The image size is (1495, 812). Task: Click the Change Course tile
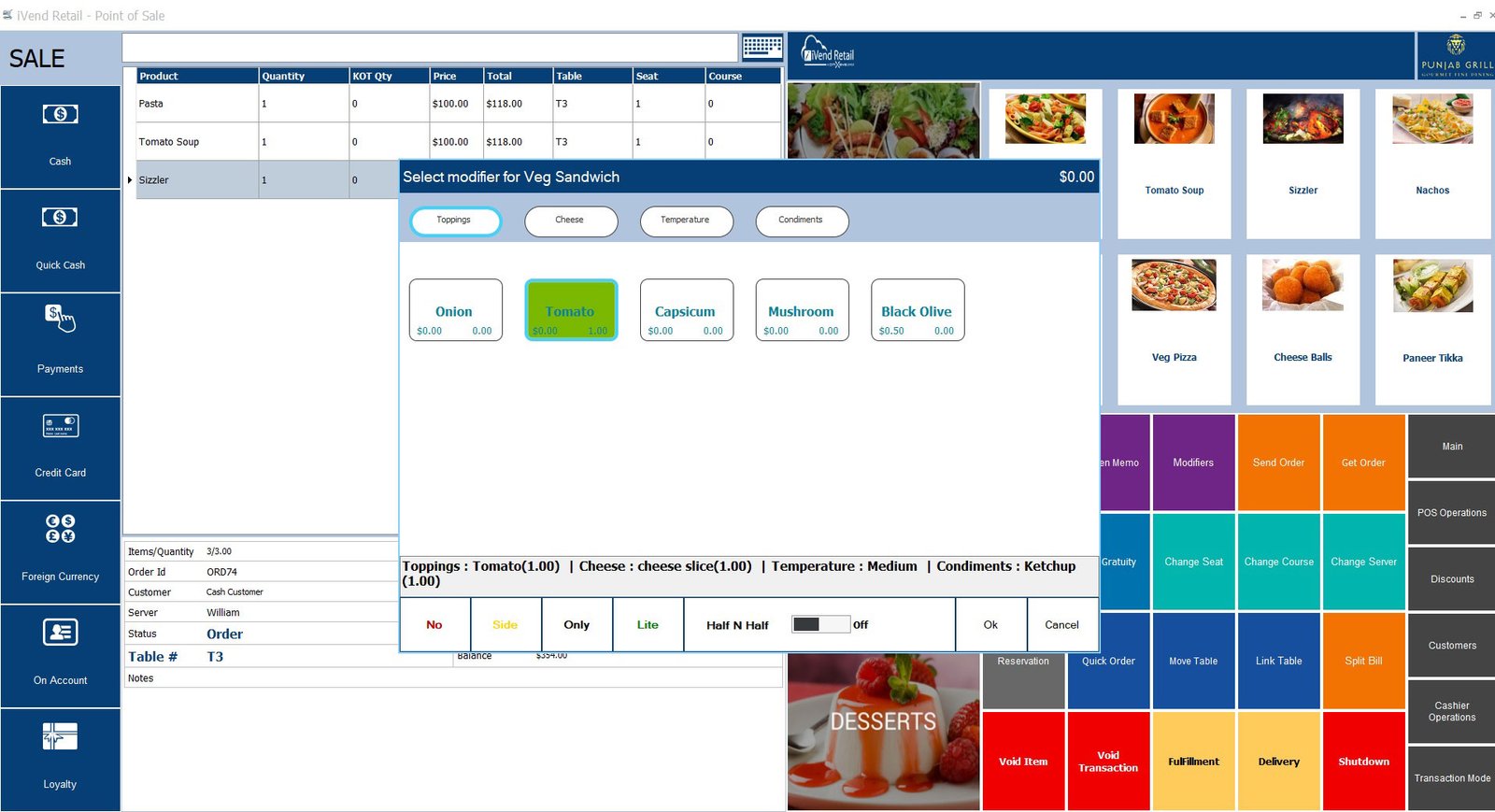[x=1278, y=562]
